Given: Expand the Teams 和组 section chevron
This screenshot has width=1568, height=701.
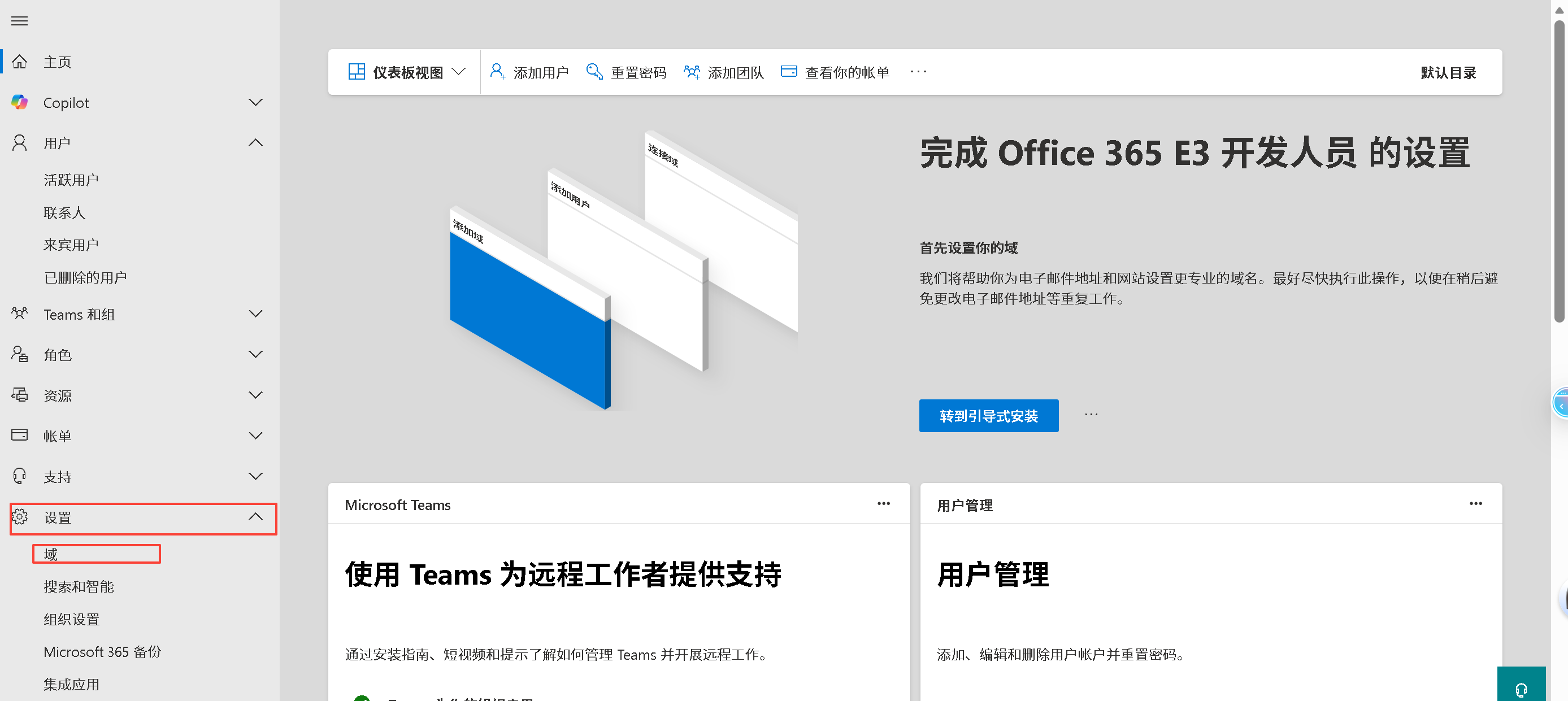Looking at the screenshot, I should [x=255, y=314].
